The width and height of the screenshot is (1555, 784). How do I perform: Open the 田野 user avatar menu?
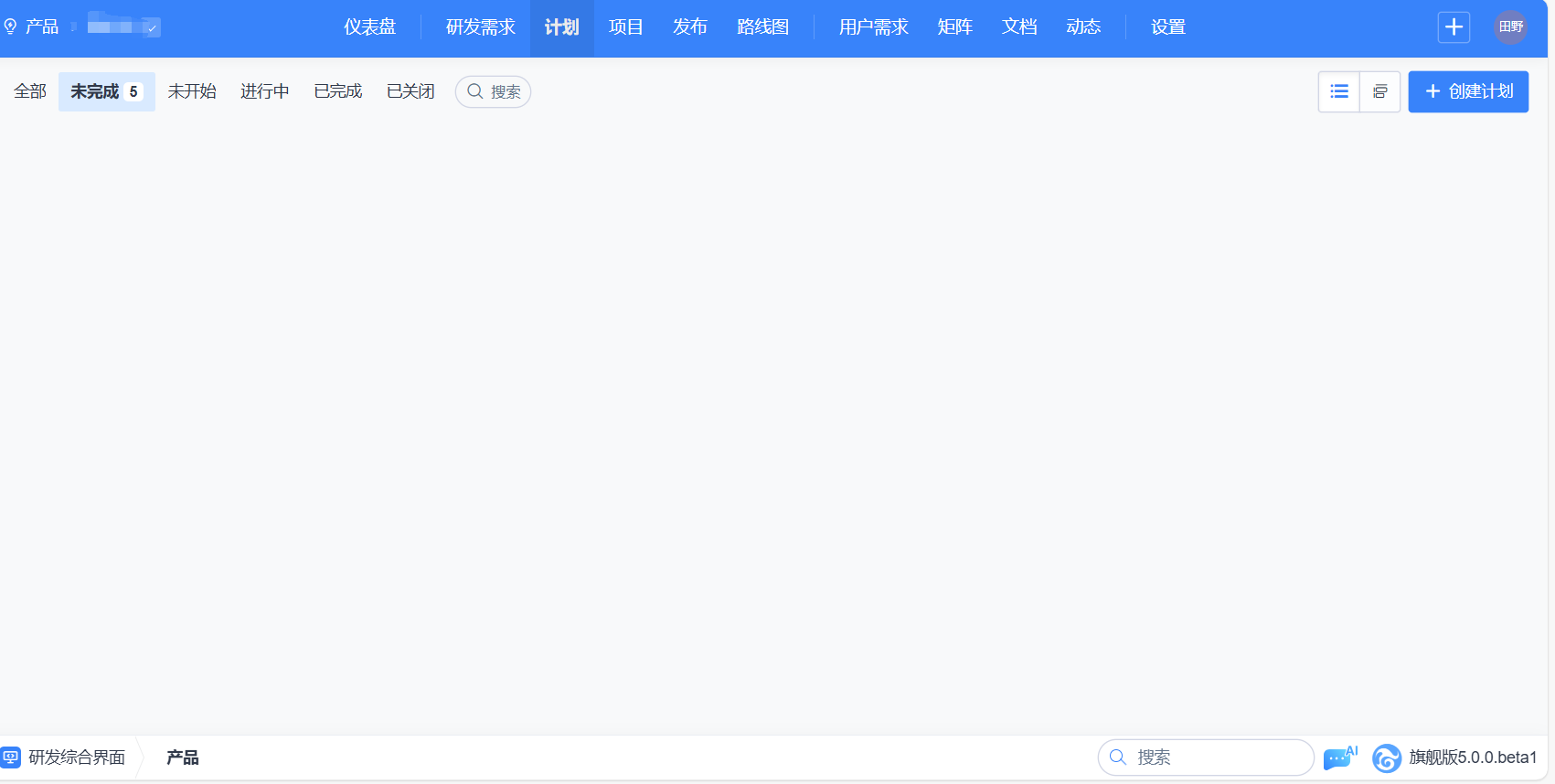pyautogui.click(x=1511, y=27)
